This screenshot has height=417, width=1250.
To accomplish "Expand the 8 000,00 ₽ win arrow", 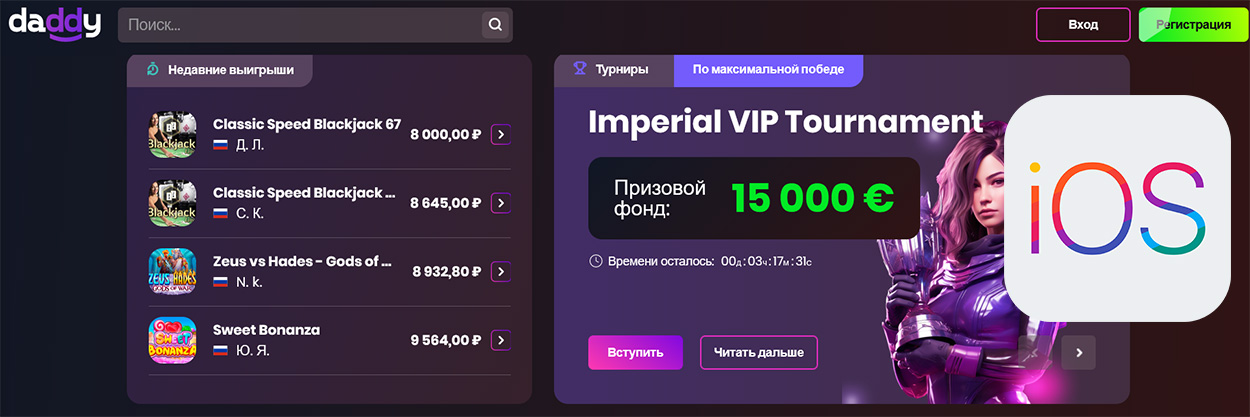I will (501, 135).
